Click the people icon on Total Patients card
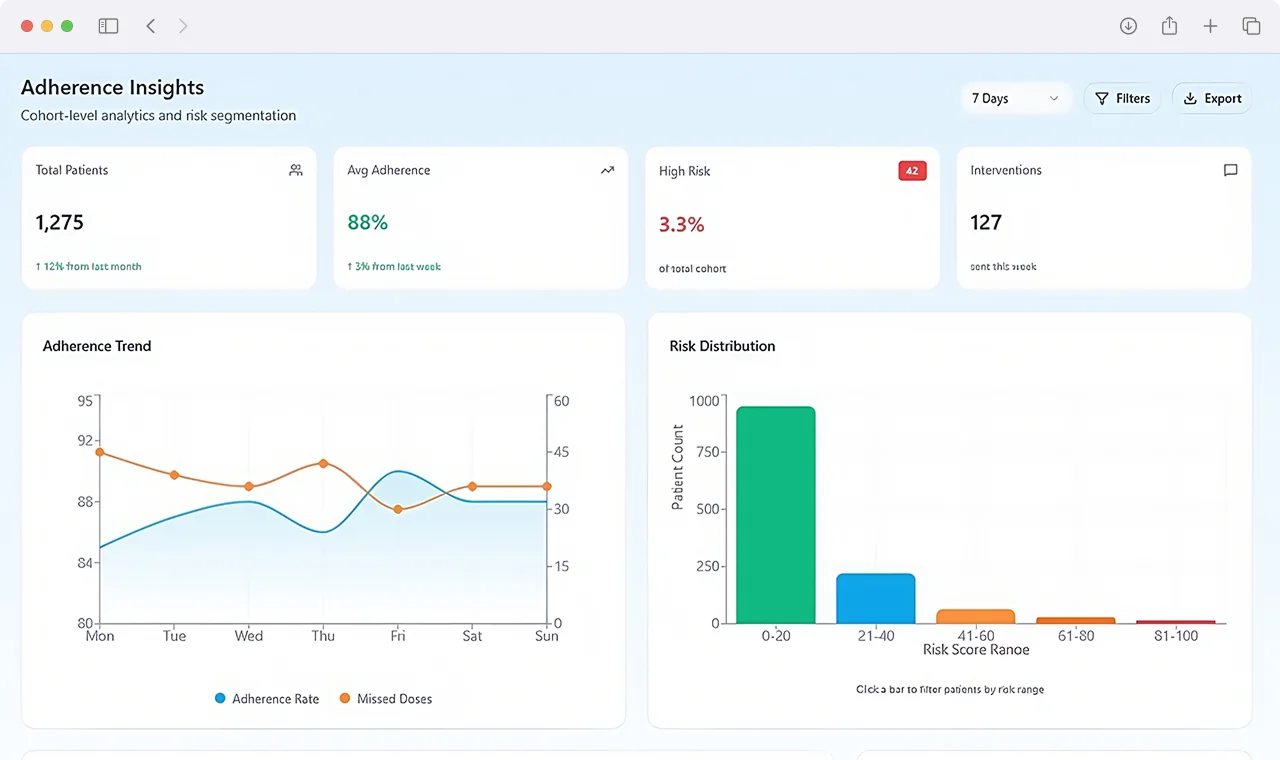 296,170
